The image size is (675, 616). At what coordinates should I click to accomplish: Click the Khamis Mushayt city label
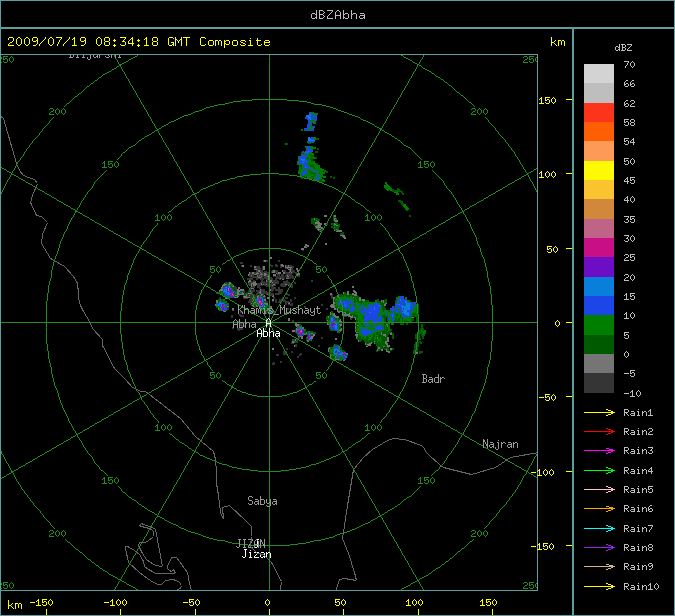click(279, 310)
